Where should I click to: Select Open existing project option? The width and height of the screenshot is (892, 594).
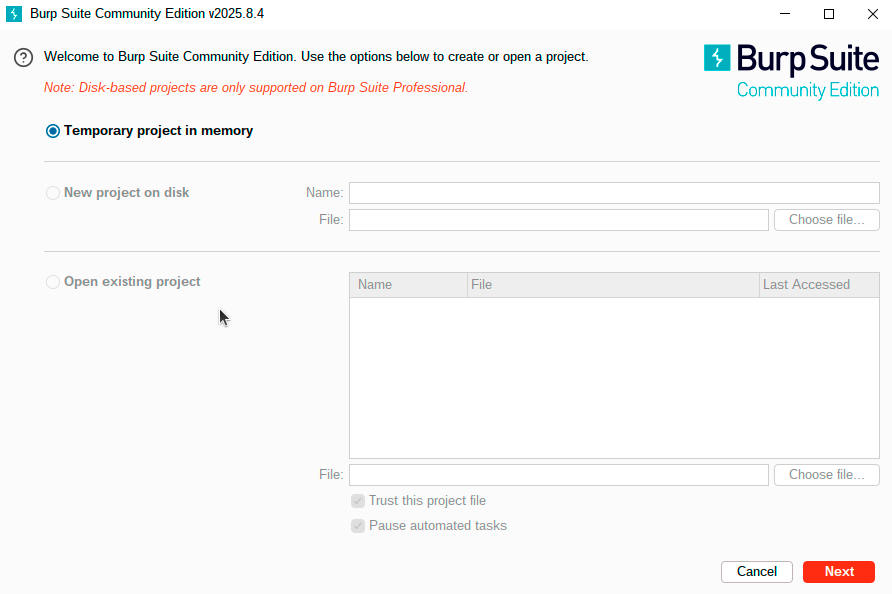pos(53,282)
